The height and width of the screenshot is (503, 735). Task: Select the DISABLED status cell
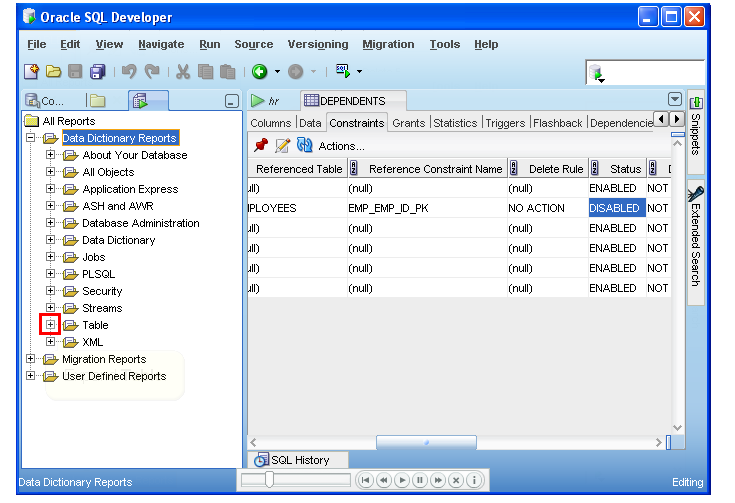617,208
